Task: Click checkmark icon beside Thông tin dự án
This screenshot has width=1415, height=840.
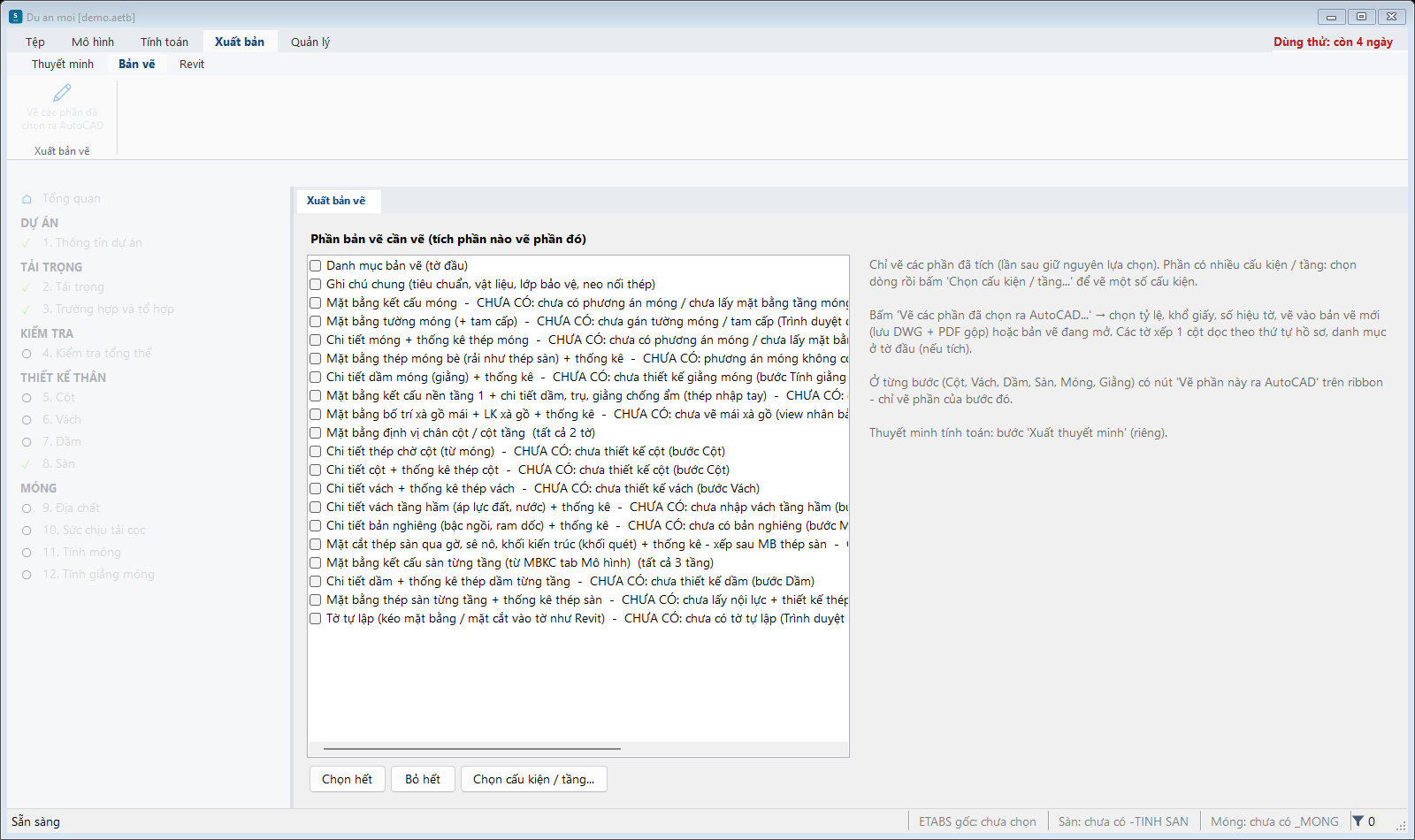Action: tap(27, 243)
